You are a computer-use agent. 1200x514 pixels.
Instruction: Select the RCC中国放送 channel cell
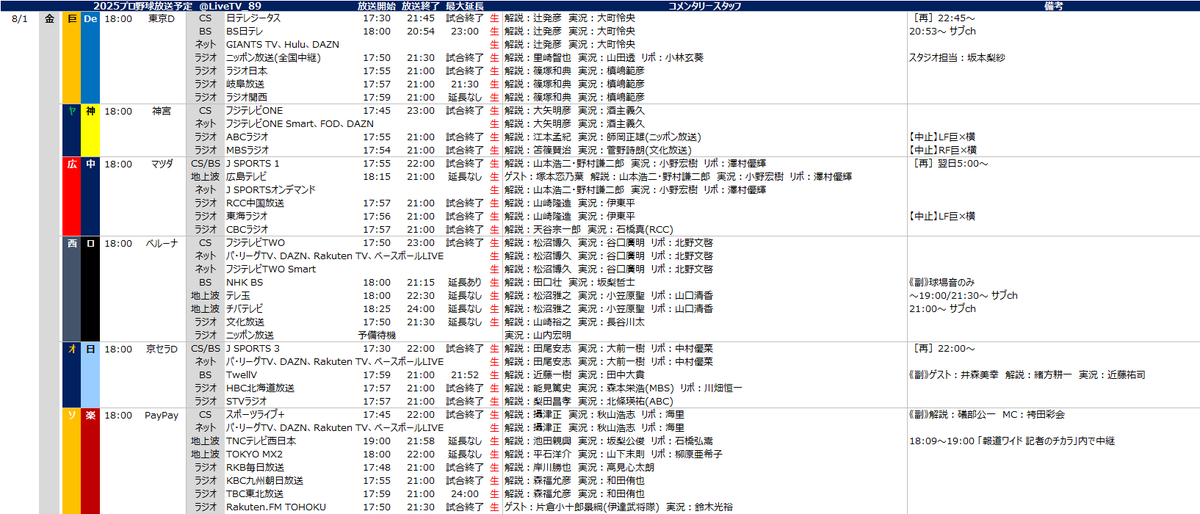click(x=255, y=202)
